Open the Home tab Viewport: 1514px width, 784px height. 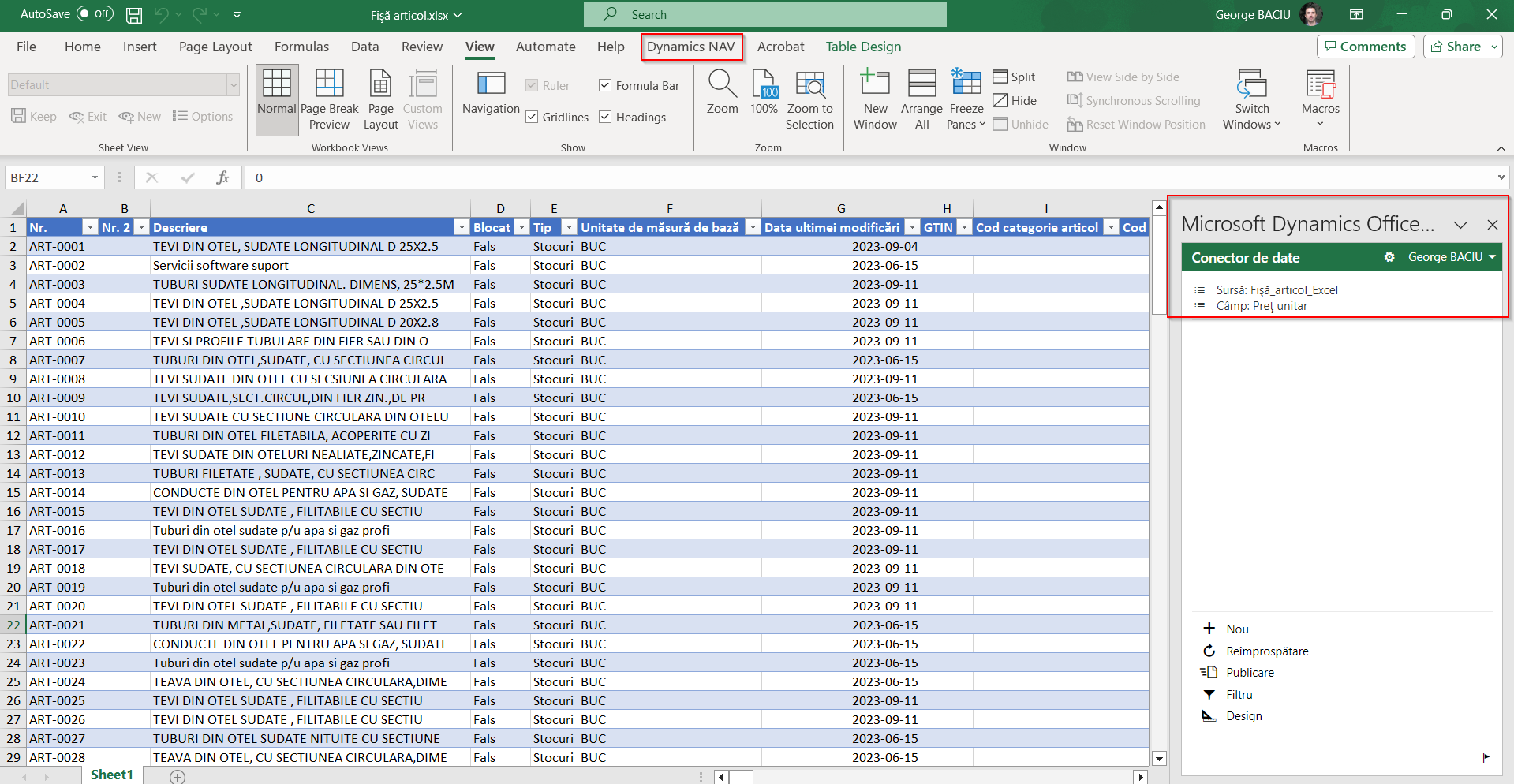click(83, 47)
